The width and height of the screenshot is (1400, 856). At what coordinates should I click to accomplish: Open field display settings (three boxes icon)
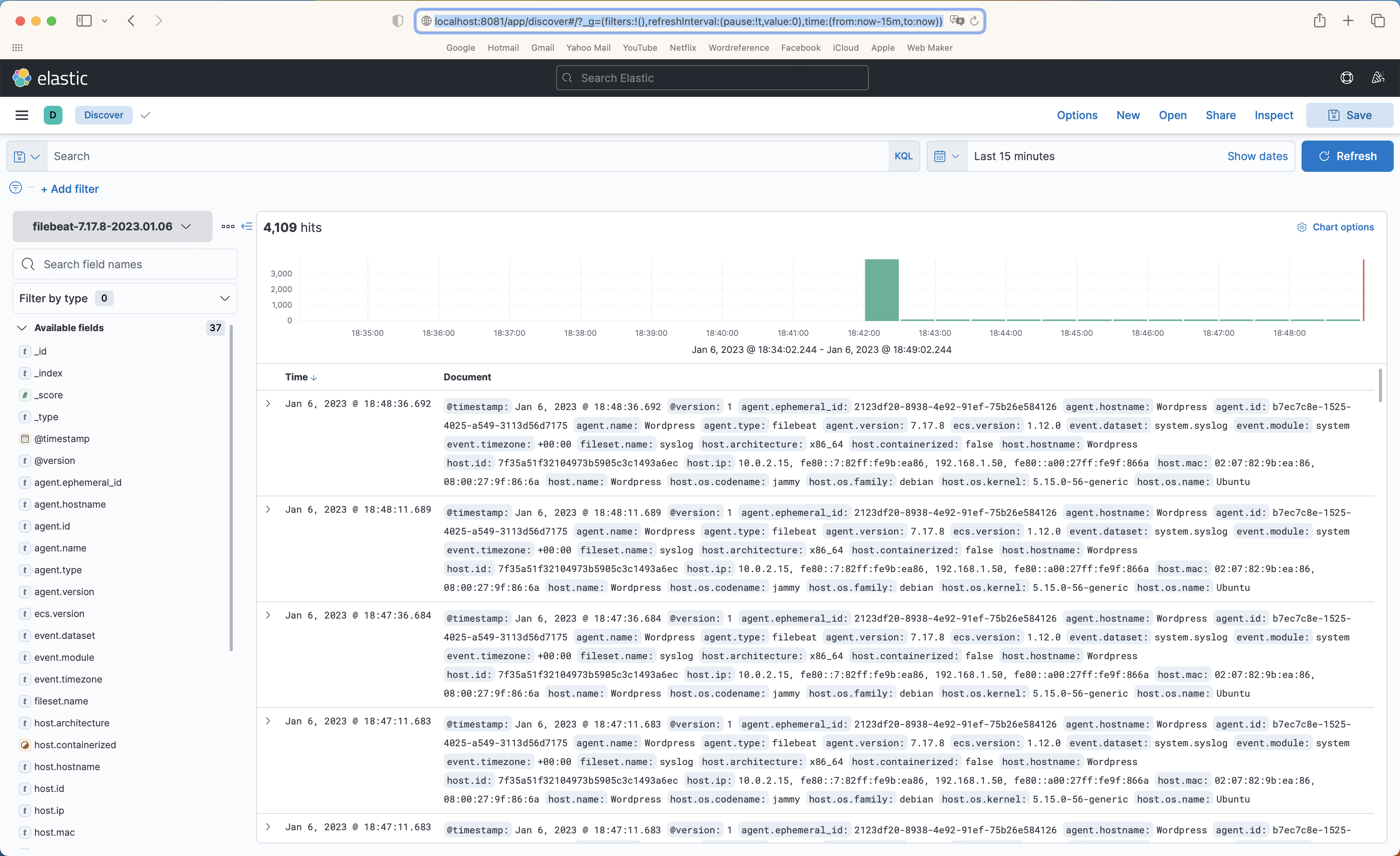pos(227,226)
